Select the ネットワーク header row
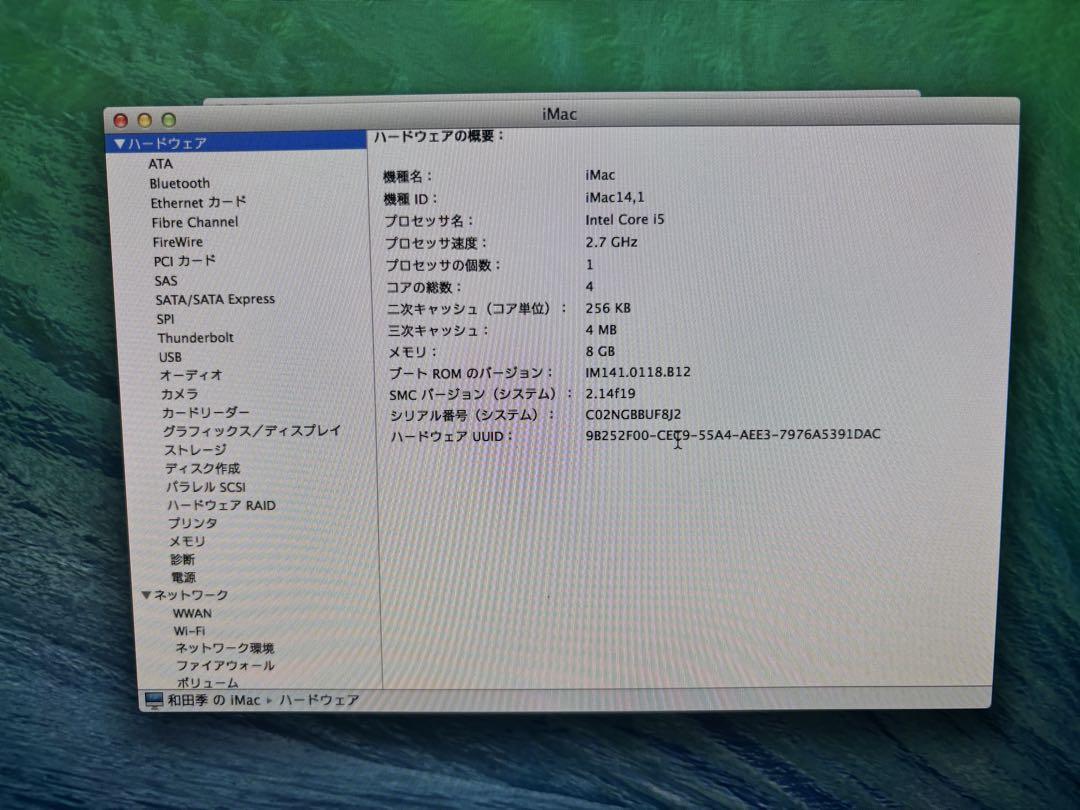 click(x=190, y=594)
